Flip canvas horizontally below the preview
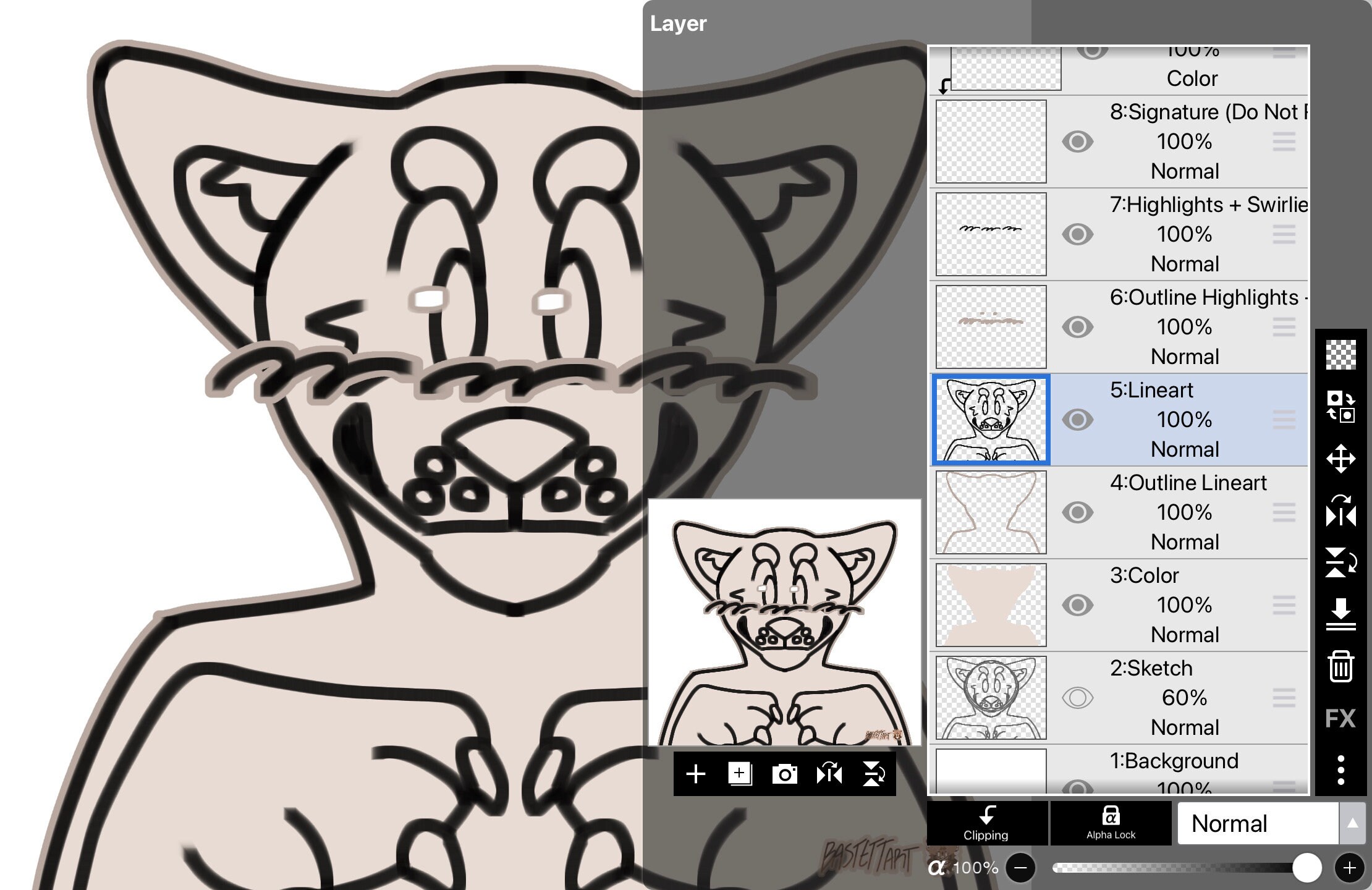 click(x=829, y=774)
